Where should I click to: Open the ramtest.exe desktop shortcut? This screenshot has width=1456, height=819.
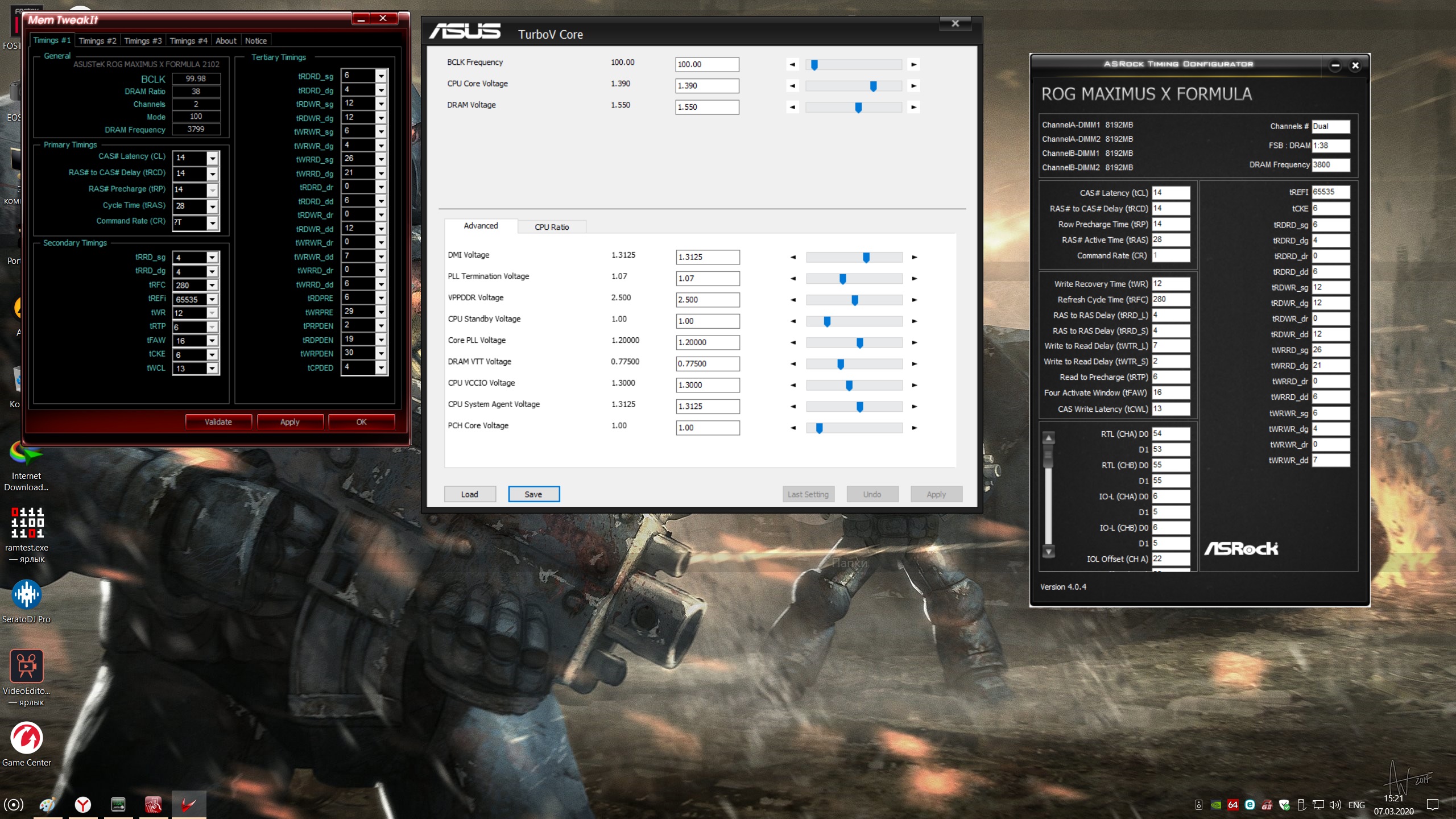tap(27, 523)
